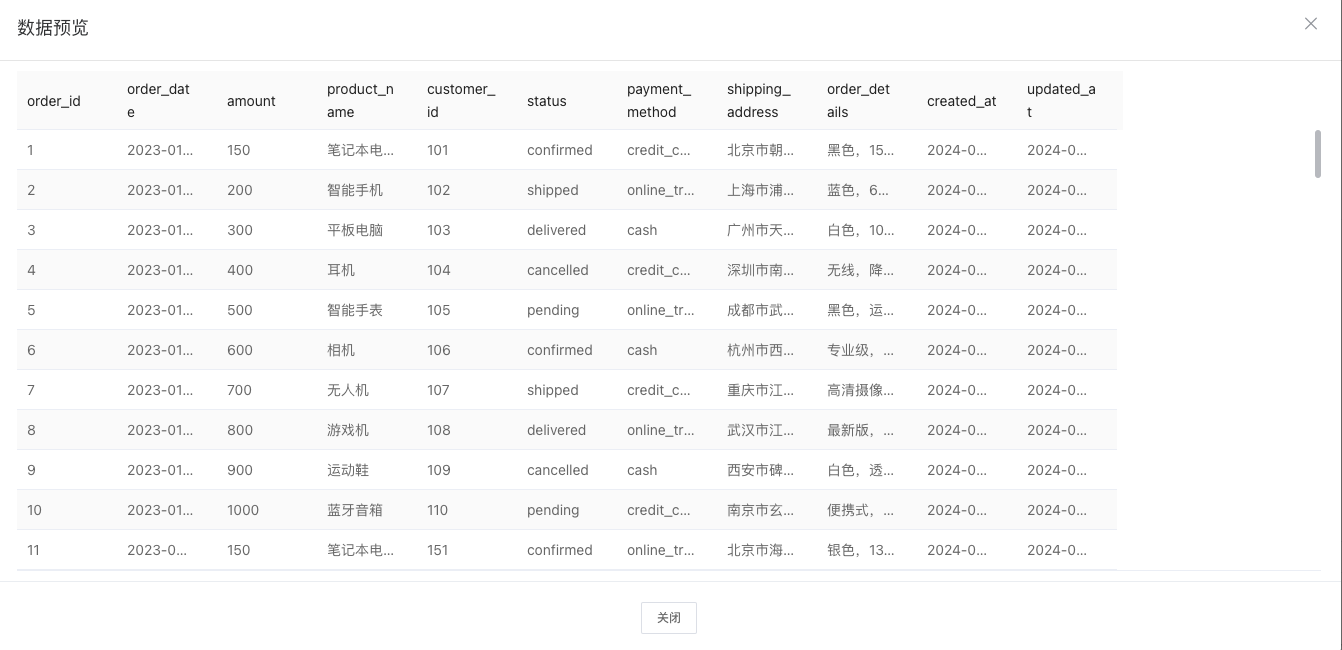Click the product_name column header

coord(360,101)
